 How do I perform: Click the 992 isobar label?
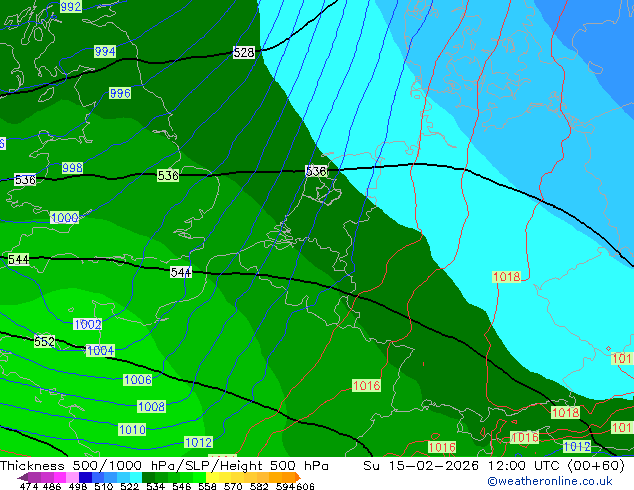pos(71,6)
